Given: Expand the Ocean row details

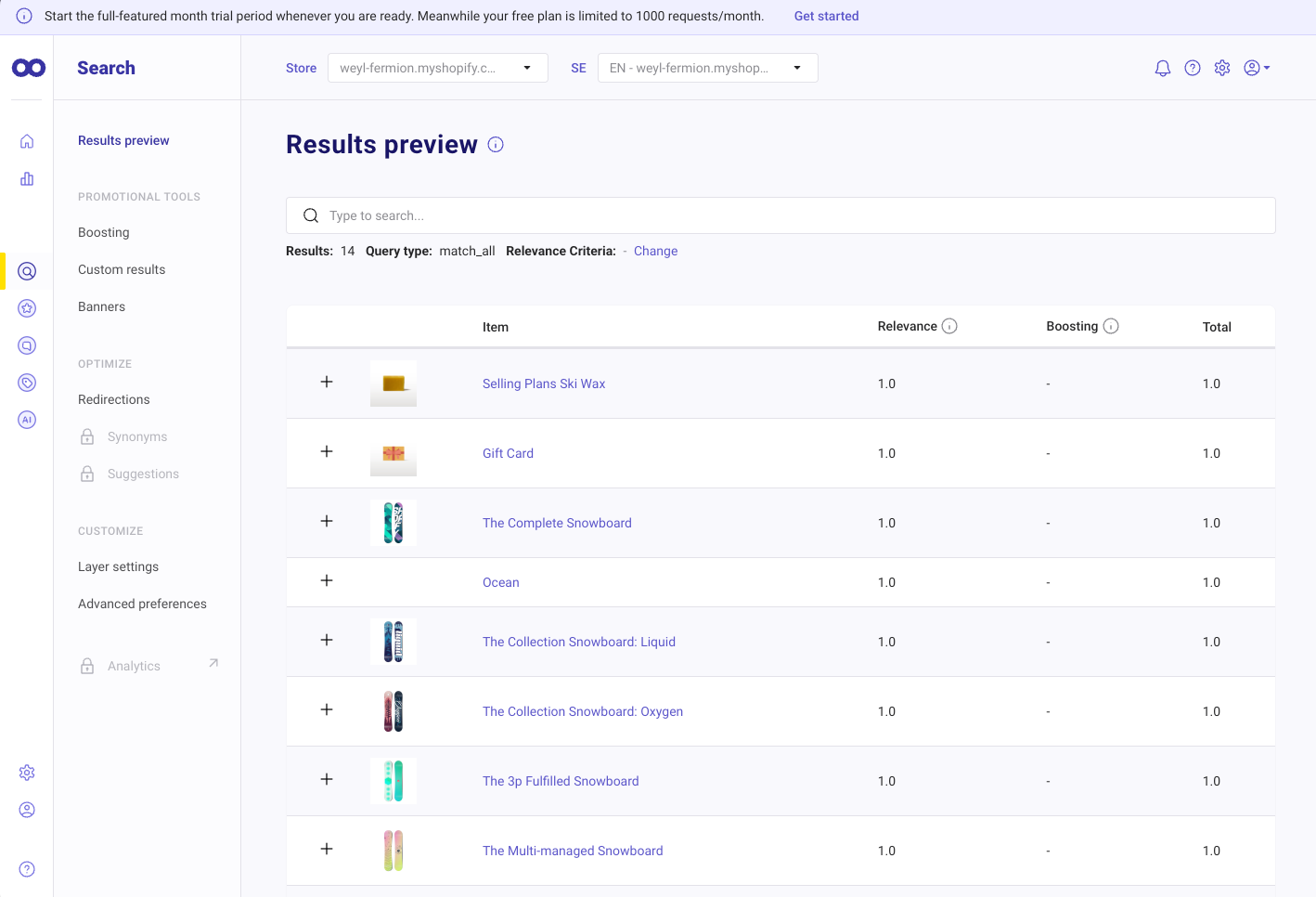Looking at the screenshot, I should click(327, 580).
